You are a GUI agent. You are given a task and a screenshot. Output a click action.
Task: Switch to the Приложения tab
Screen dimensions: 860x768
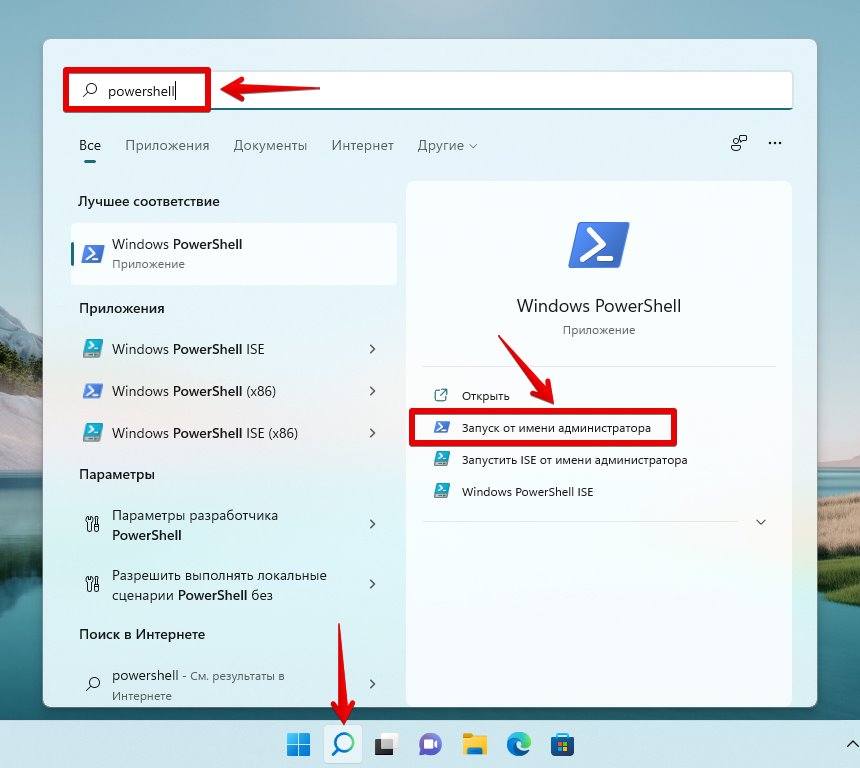coord(167,145)
